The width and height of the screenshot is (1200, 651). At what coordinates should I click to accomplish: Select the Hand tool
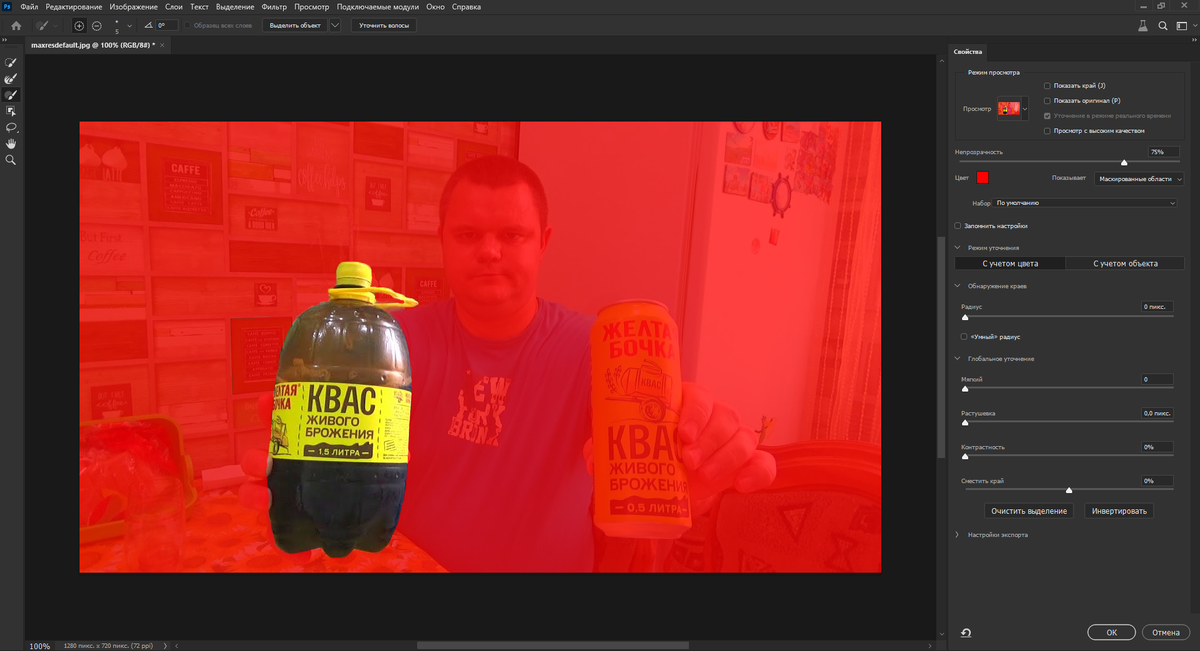(11, 143)
